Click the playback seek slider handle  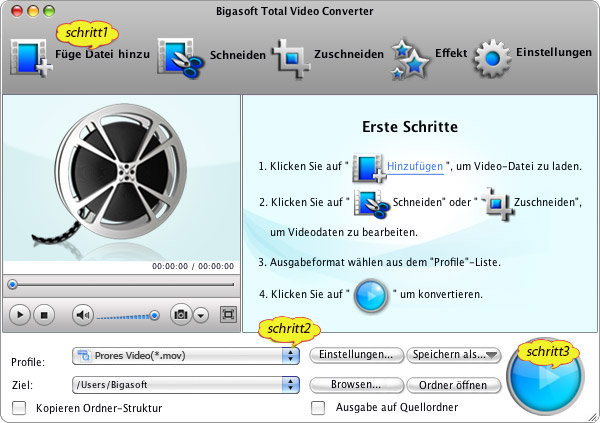[x=13, y=284]
